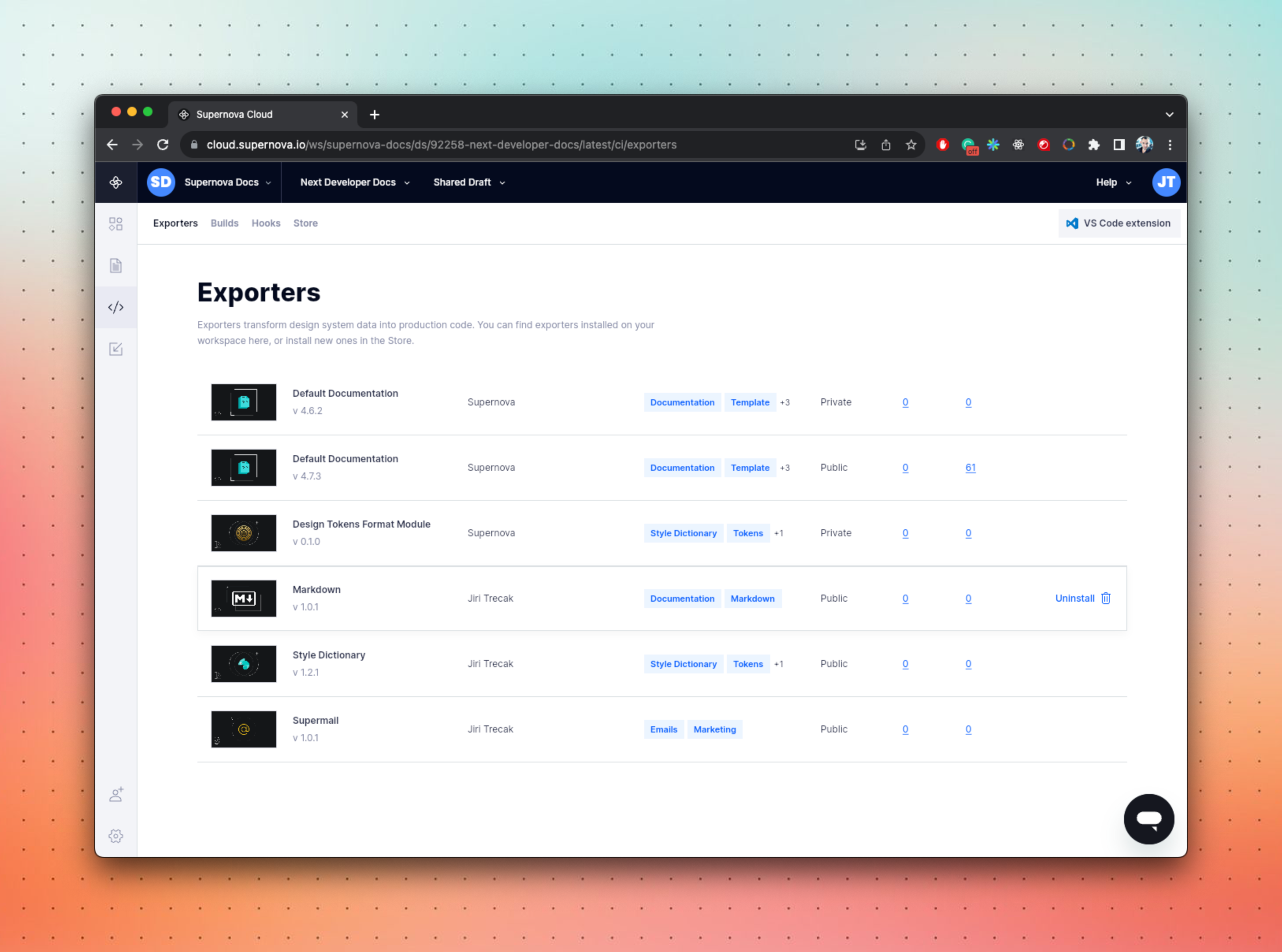Click install app icon in address bar
This screenshot has width=1282, height=952.
point(860,145)
